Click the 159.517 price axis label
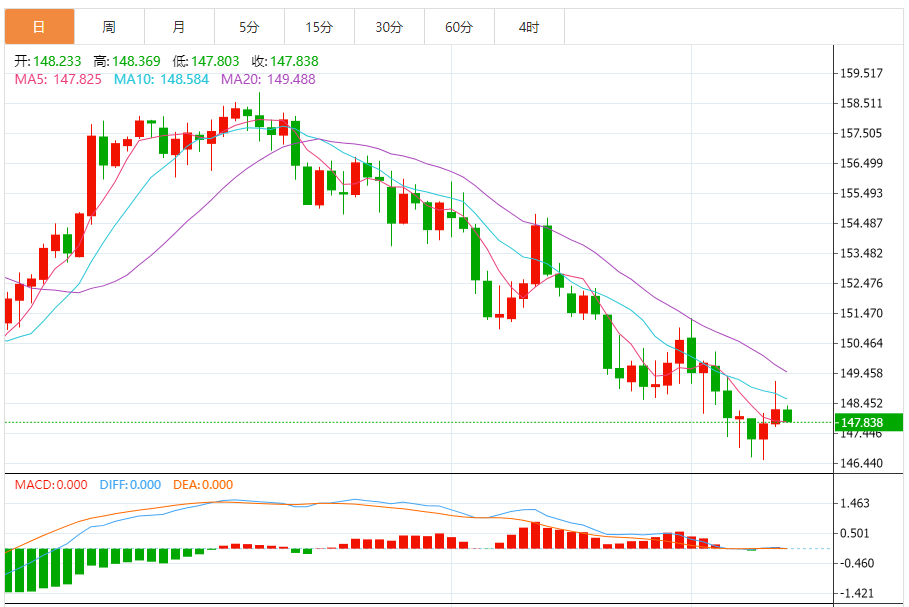Image resolution: width=909 pixels, height=607 pixels. pyautogui.click(x=861, y=73)
